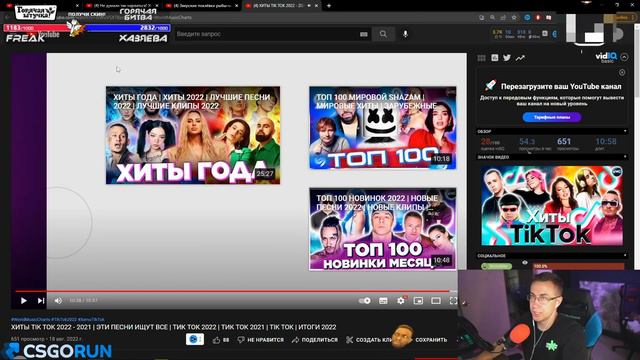Turn on subtitles in the player
This screenshot has height=360, width=640.
(x=383, y=301)
